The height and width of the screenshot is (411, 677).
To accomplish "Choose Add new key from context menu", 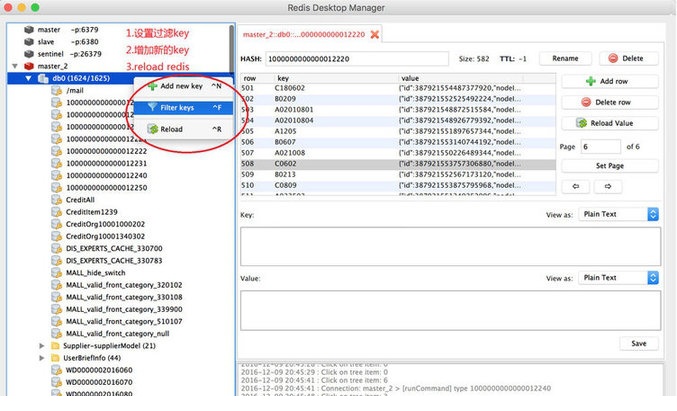I will click(184, 86).
